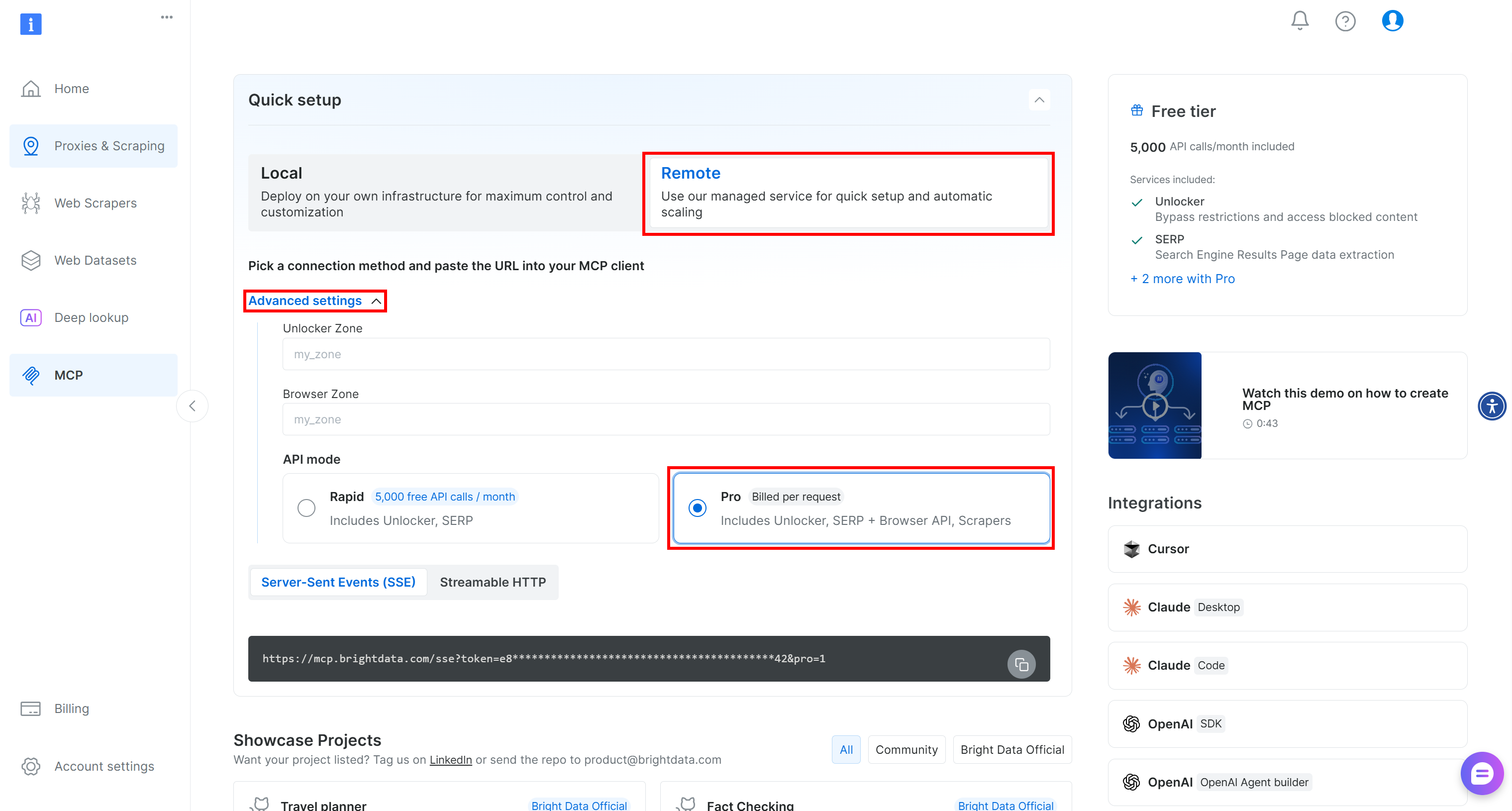Image resolution: width=1512 pixels, height=811 pixels.
Task: Open the user profile avatar
Action: tap(1392, 20)
